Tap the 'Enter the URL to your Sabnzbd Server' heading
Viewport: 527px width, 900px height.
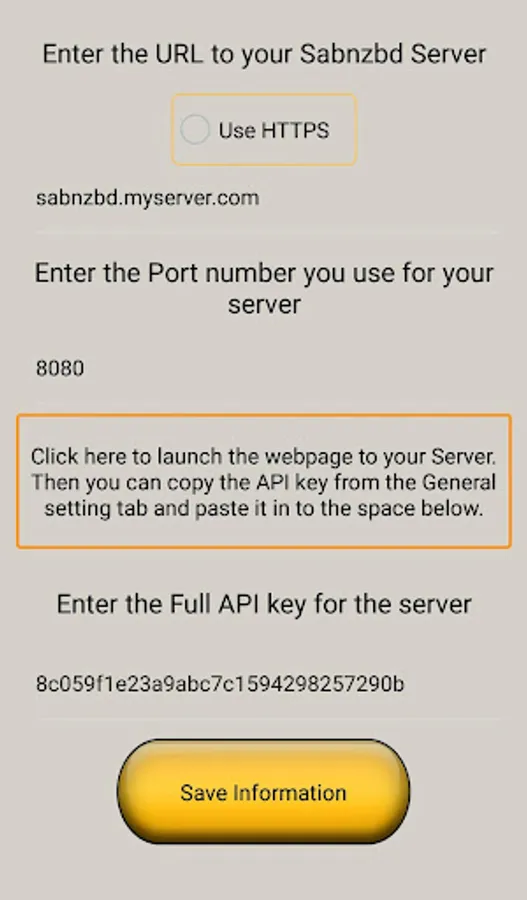264,55
